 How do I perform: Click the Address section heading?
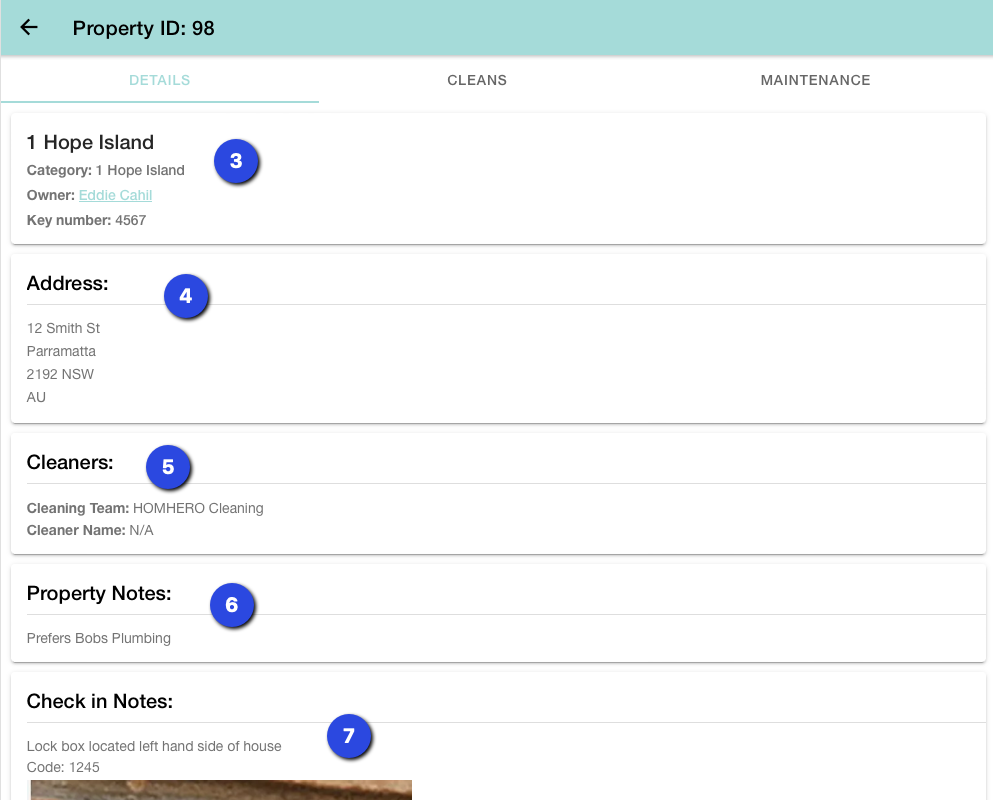click(x=67, y=283)
